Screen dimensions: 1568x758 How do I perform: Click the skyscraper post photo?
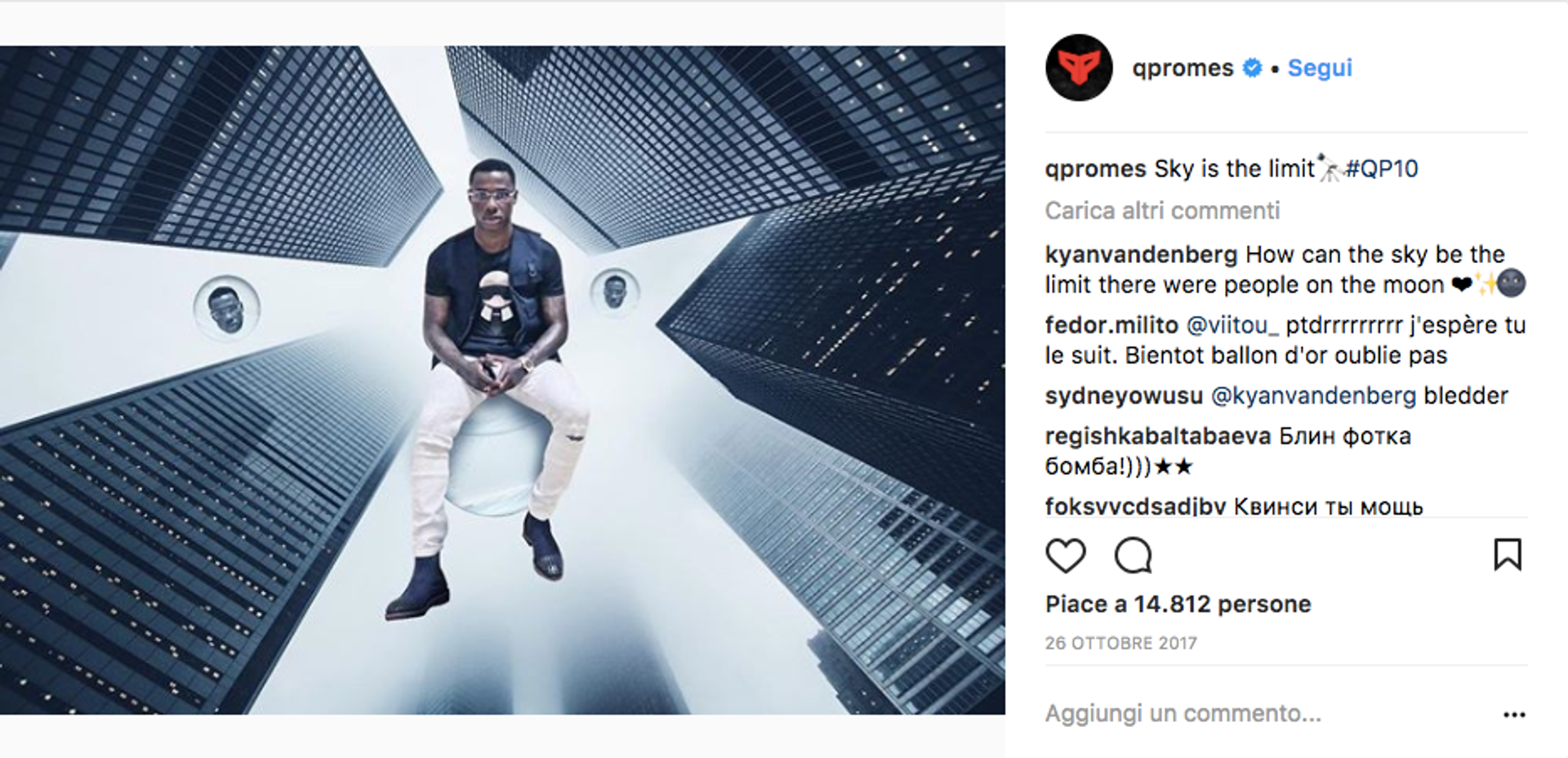point(502,380)
